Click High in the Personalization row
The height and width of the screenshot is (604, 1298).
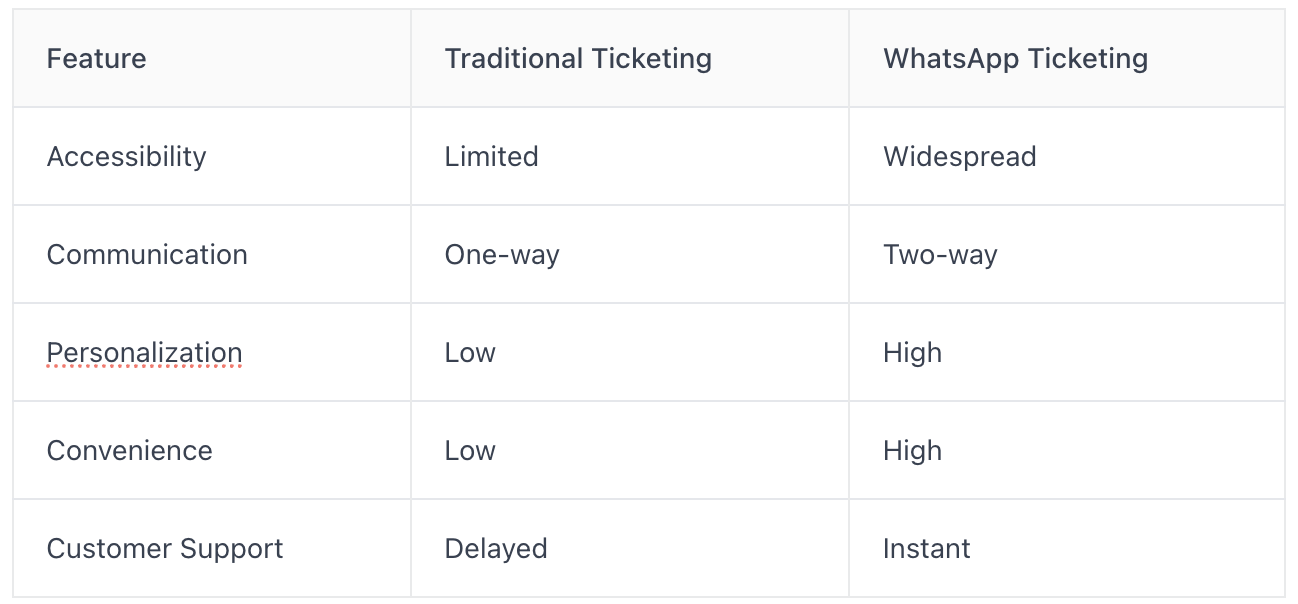pyautogui.click(x=912, y=353)
